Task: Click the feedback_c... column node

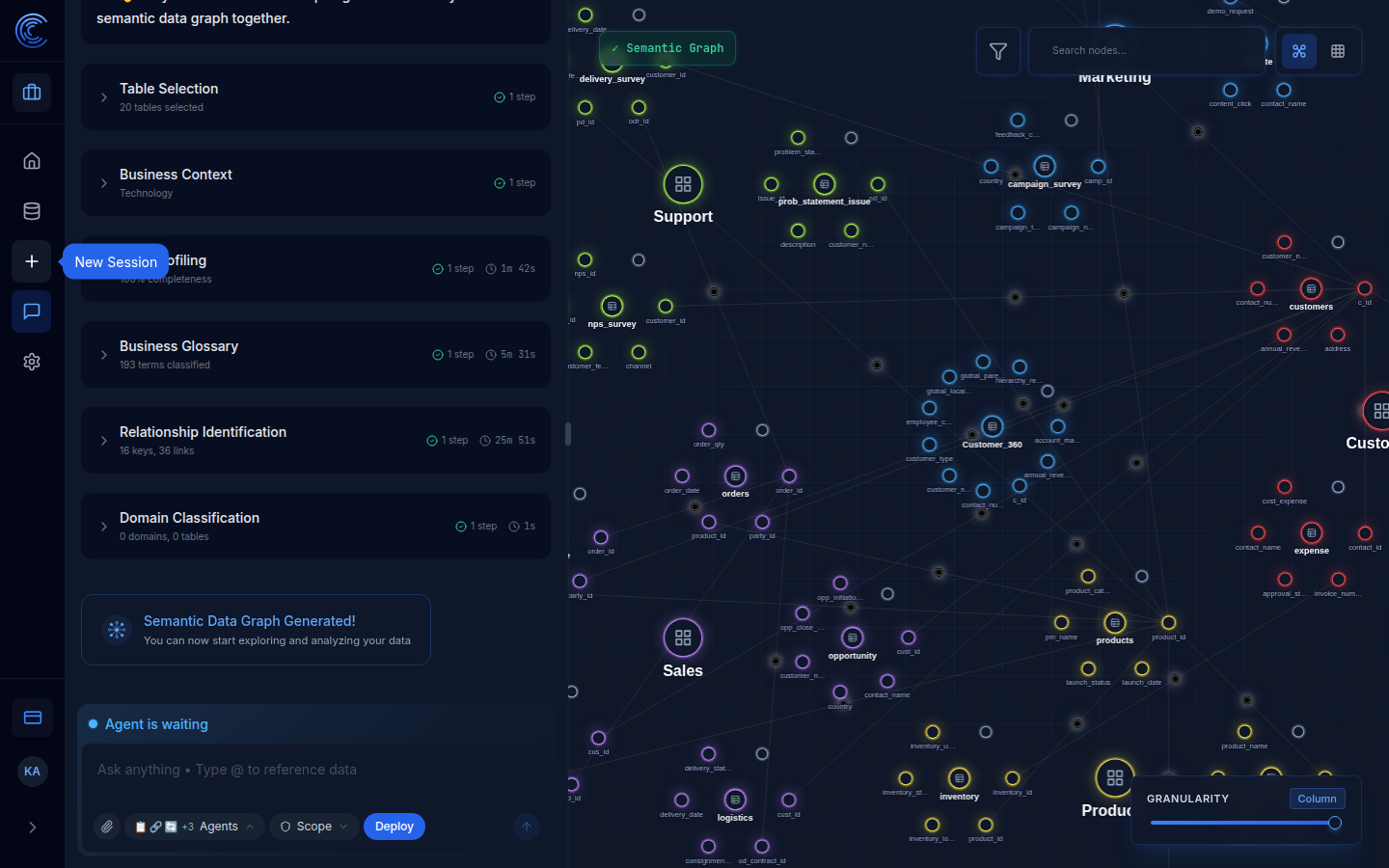Action: 1018,121
